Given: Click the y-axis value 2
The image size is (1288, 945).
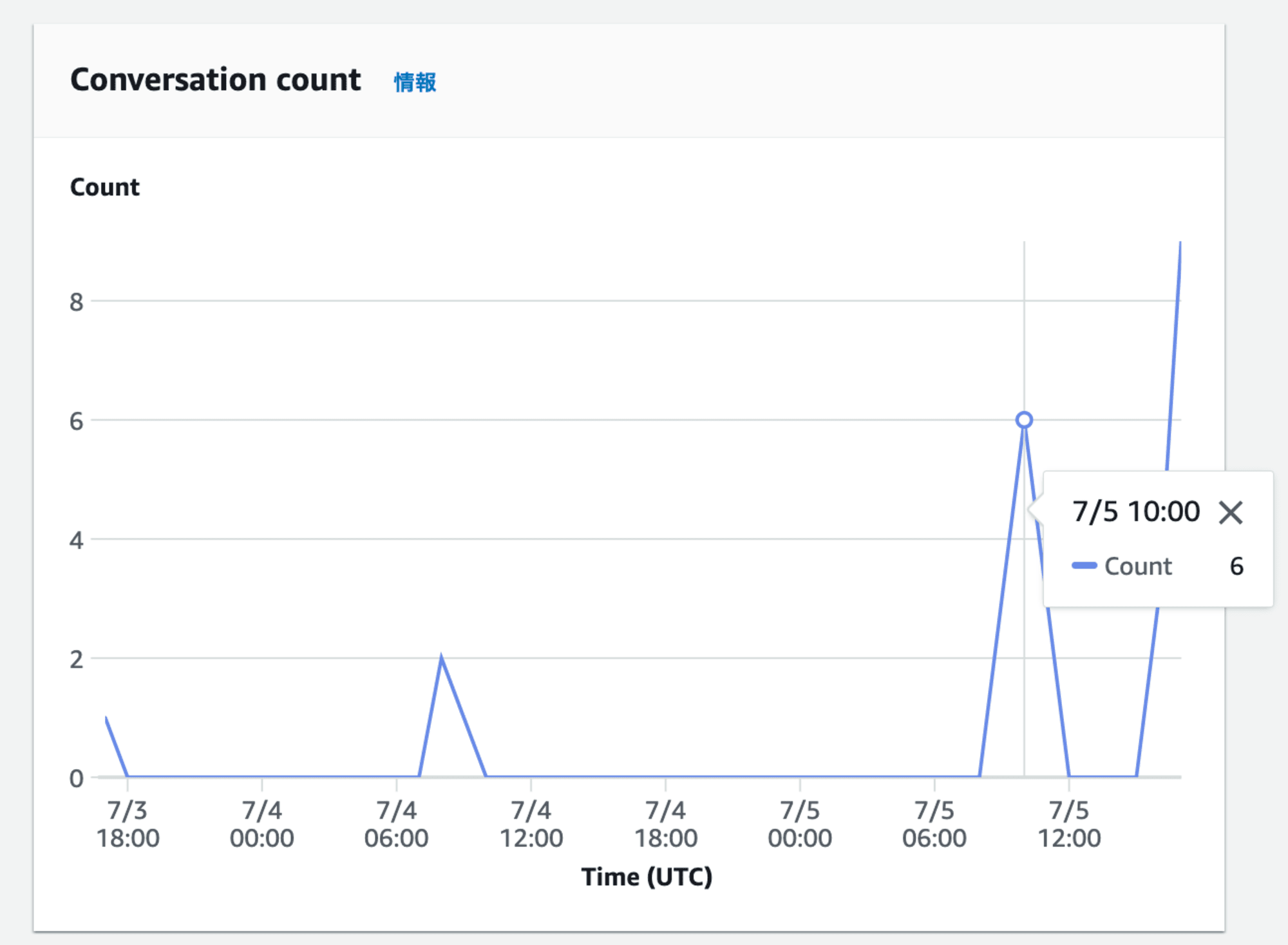Looking at the screenshot, I should [x=77, y=659].
